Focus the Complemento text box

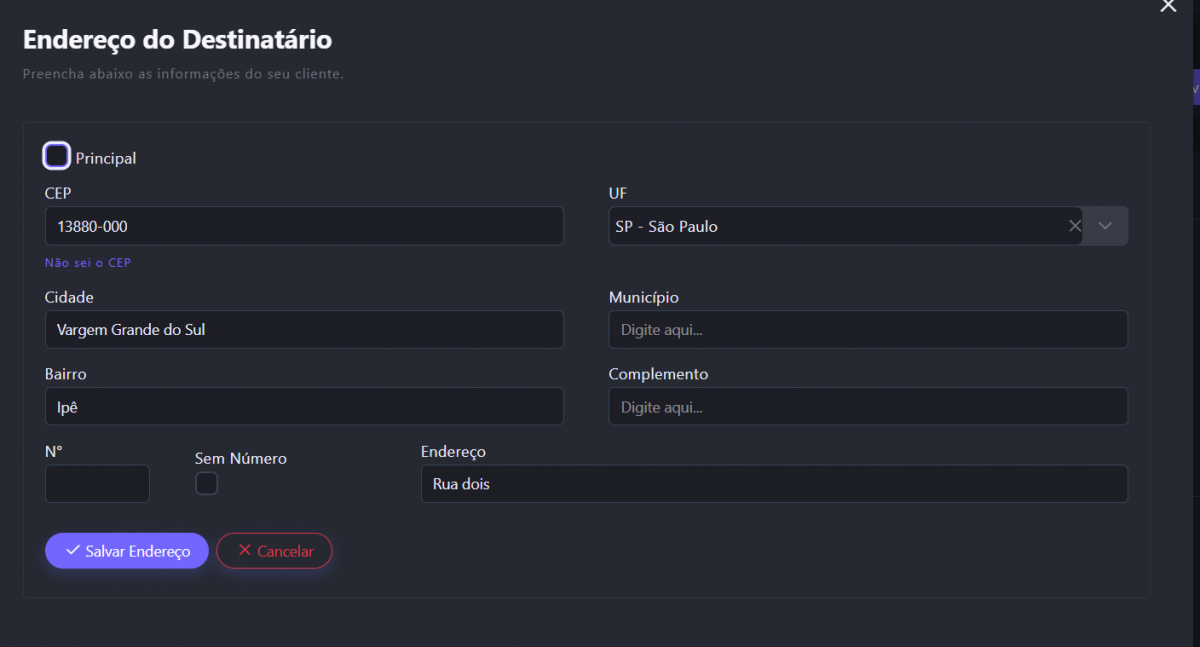[x=868, y=406]
